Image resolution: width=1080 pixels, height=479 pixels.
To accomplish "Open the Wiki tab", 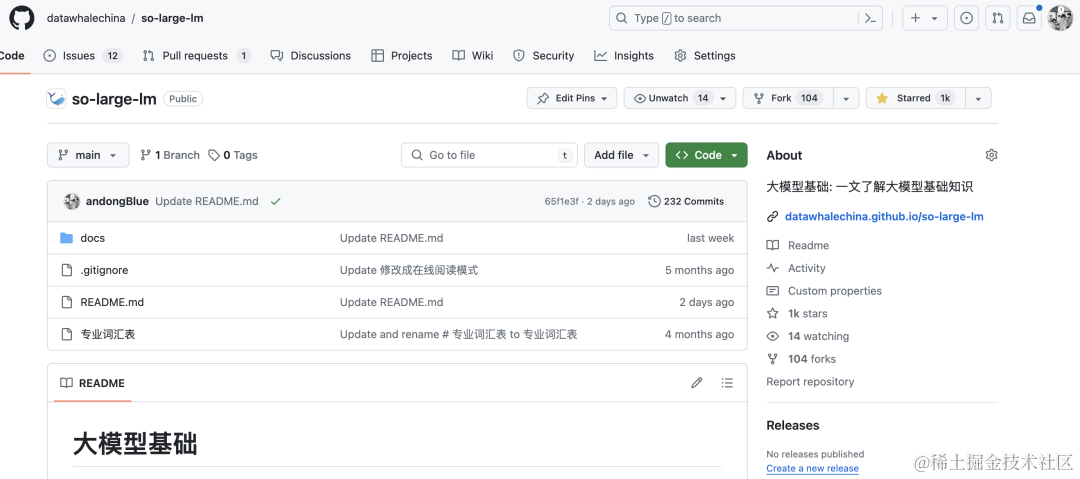I will (472, 56).
